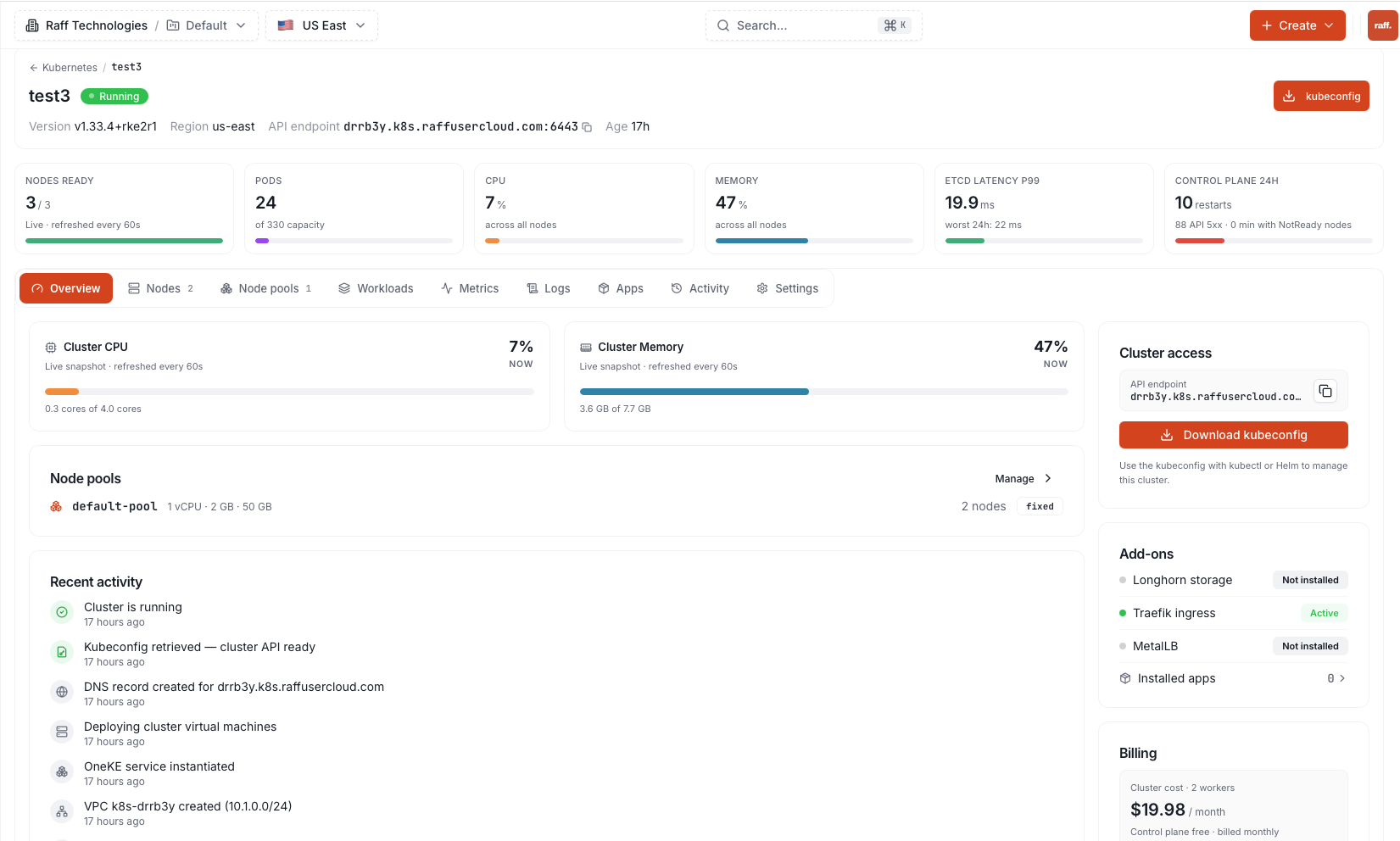
Task: Click the fixed badge in node pools
Action: pyautogui.click(x=1040, y=507)
